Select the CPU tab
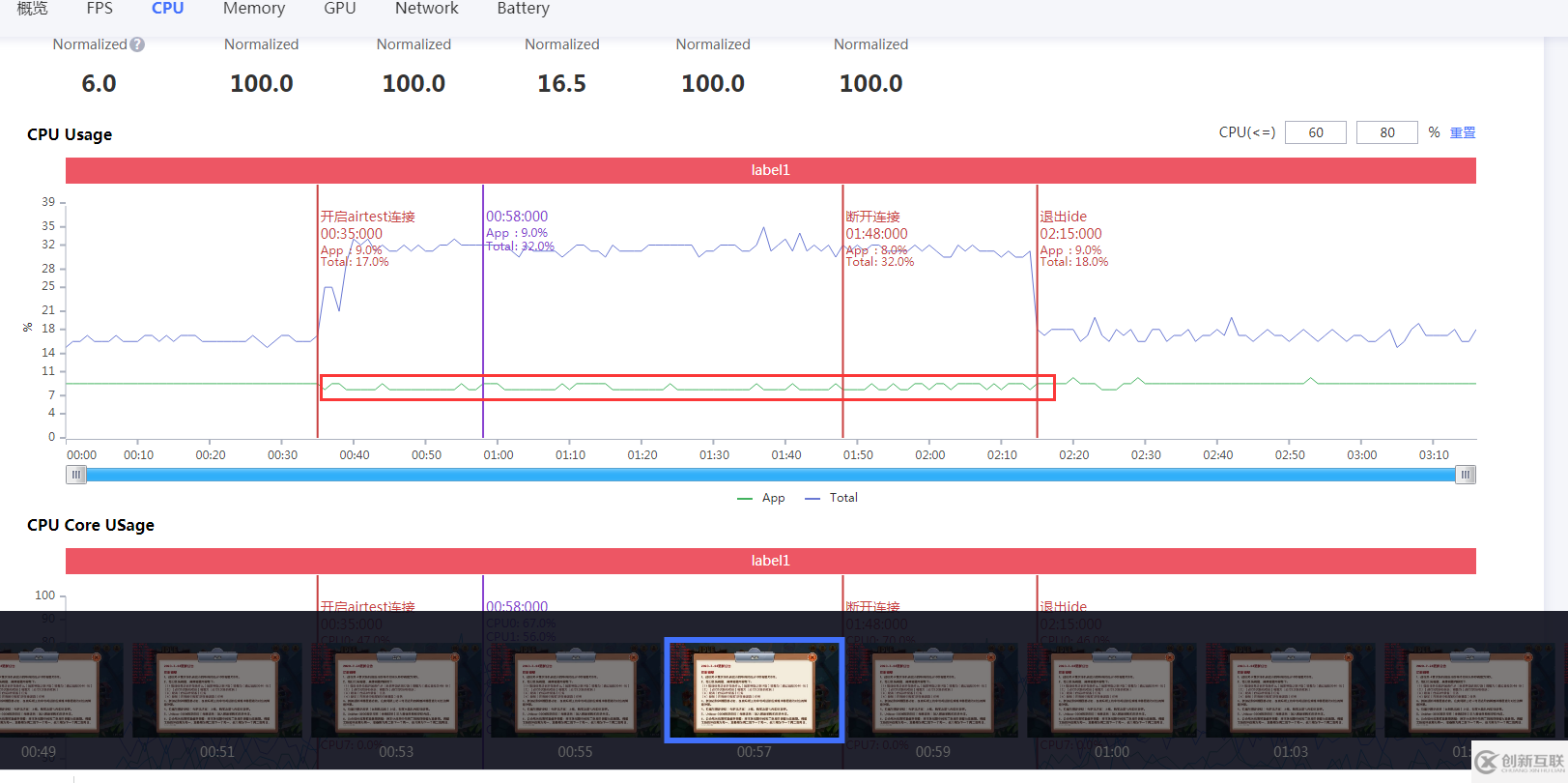The height and width of the screenshot is (783, 1568). pyautogui.click(x=167, y=8)
